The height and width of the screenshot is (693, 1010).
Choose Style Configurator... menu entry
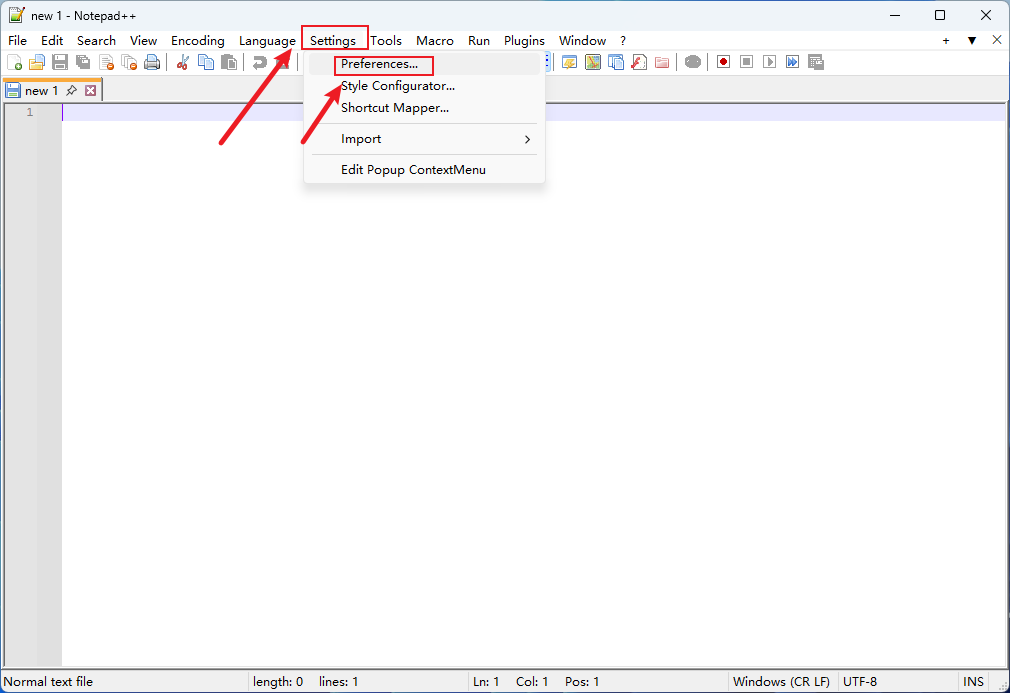(397, 86)
